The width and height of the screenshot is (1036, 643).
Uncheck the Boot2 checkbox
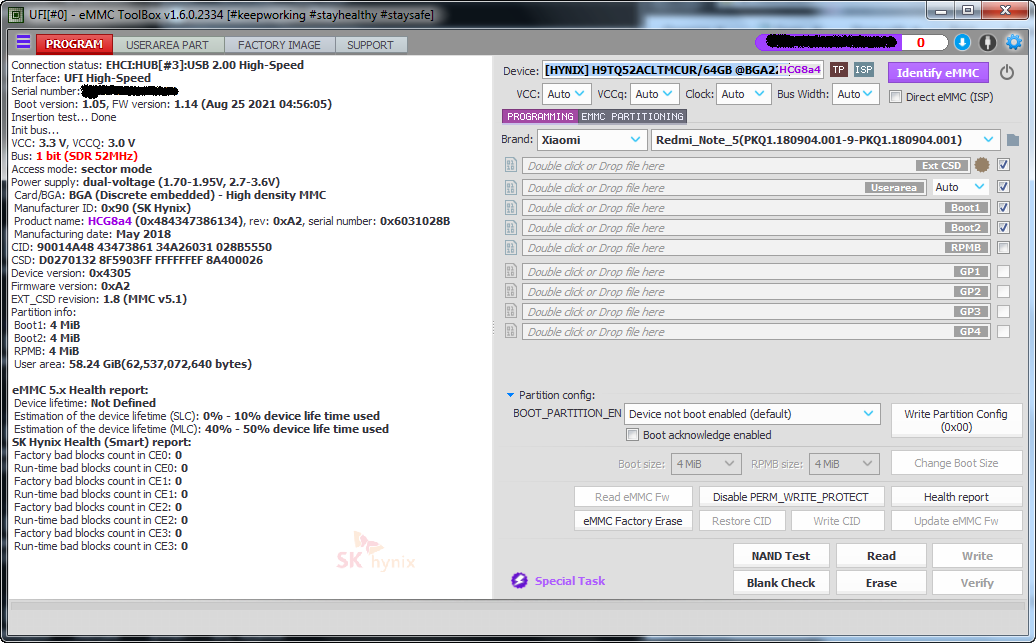click(1004, 228)
